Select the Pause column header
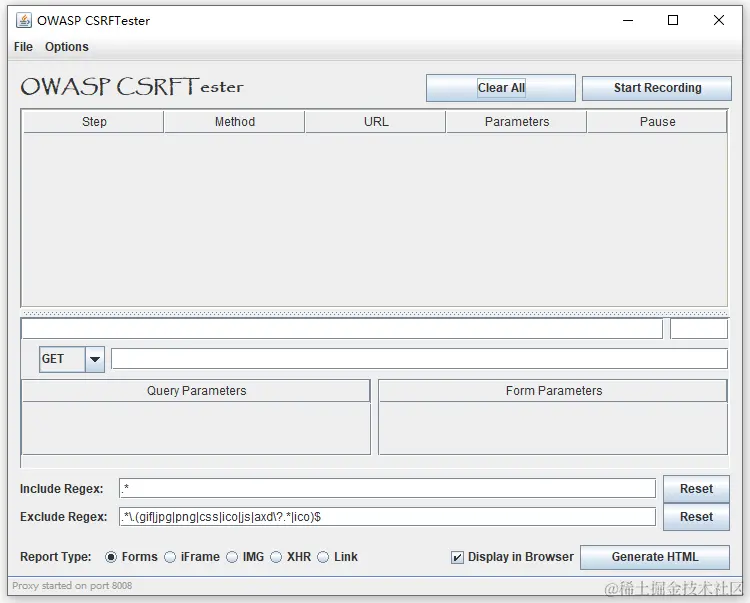 pos(657,122)
